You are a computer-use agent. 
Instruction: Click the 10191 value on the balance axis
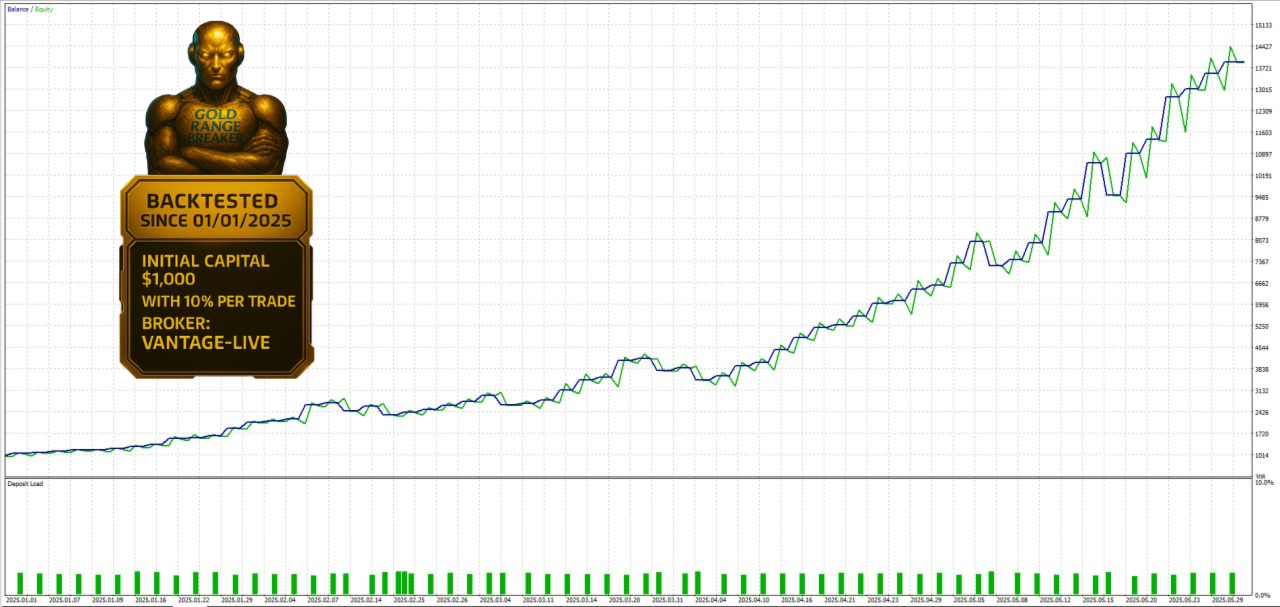1263,176
